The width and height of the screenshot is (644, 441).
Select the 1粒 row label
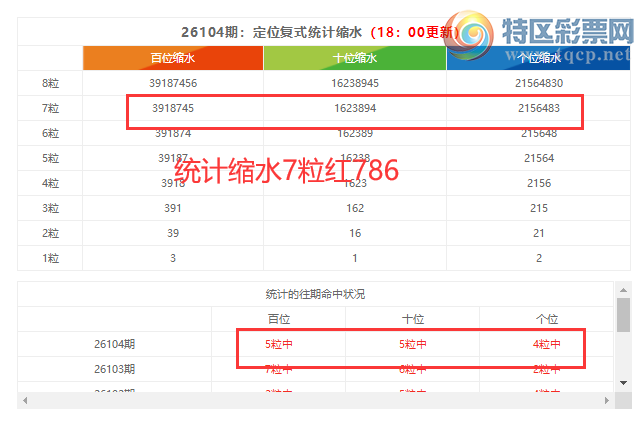click(x=50, y=258)
